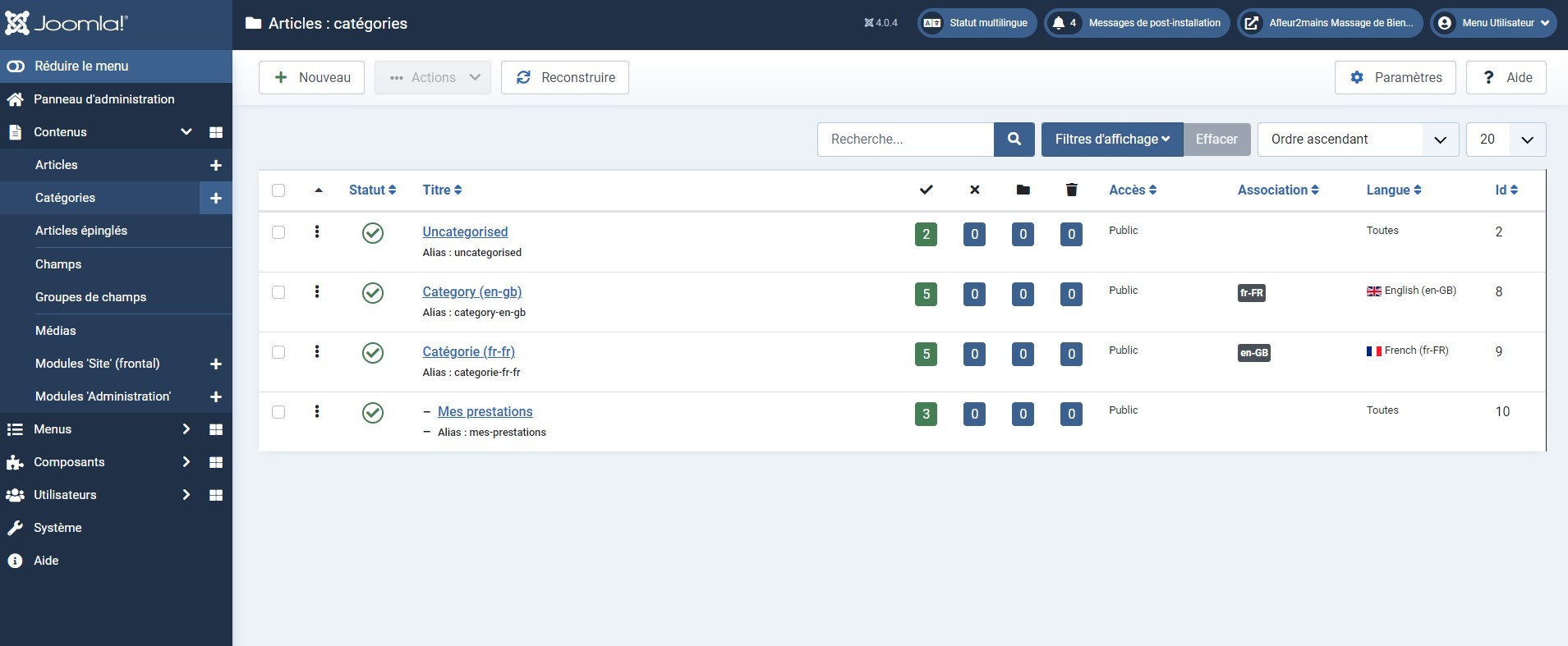Viewport: 1568px width, 646px height.
Task: Open Afleur2mains site preview link
Action: pyautogui.click(x=1330, y=23)
